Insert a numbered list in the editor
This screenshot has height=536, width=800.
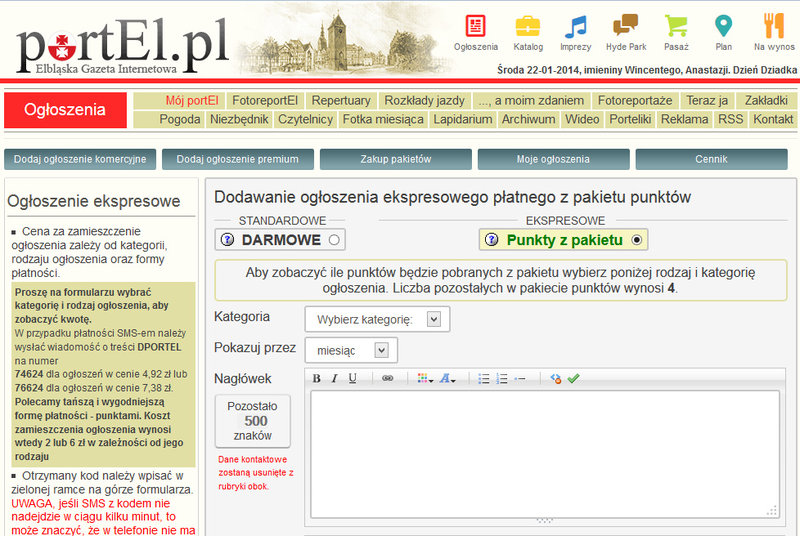502,378
